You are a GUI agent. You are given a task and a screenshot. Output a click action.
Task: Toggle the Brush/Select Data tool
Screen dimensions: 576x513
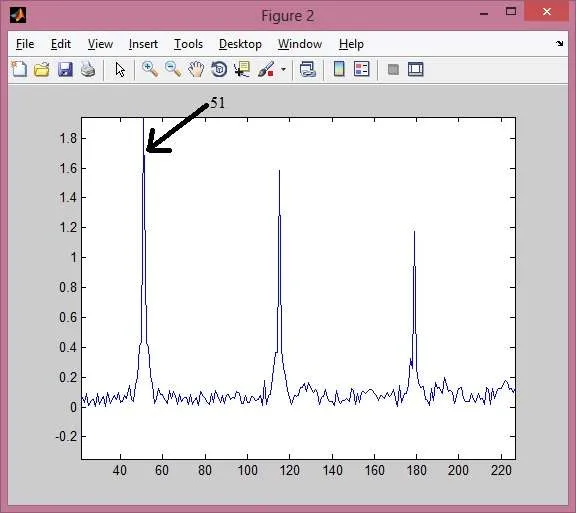coord(266,69)
